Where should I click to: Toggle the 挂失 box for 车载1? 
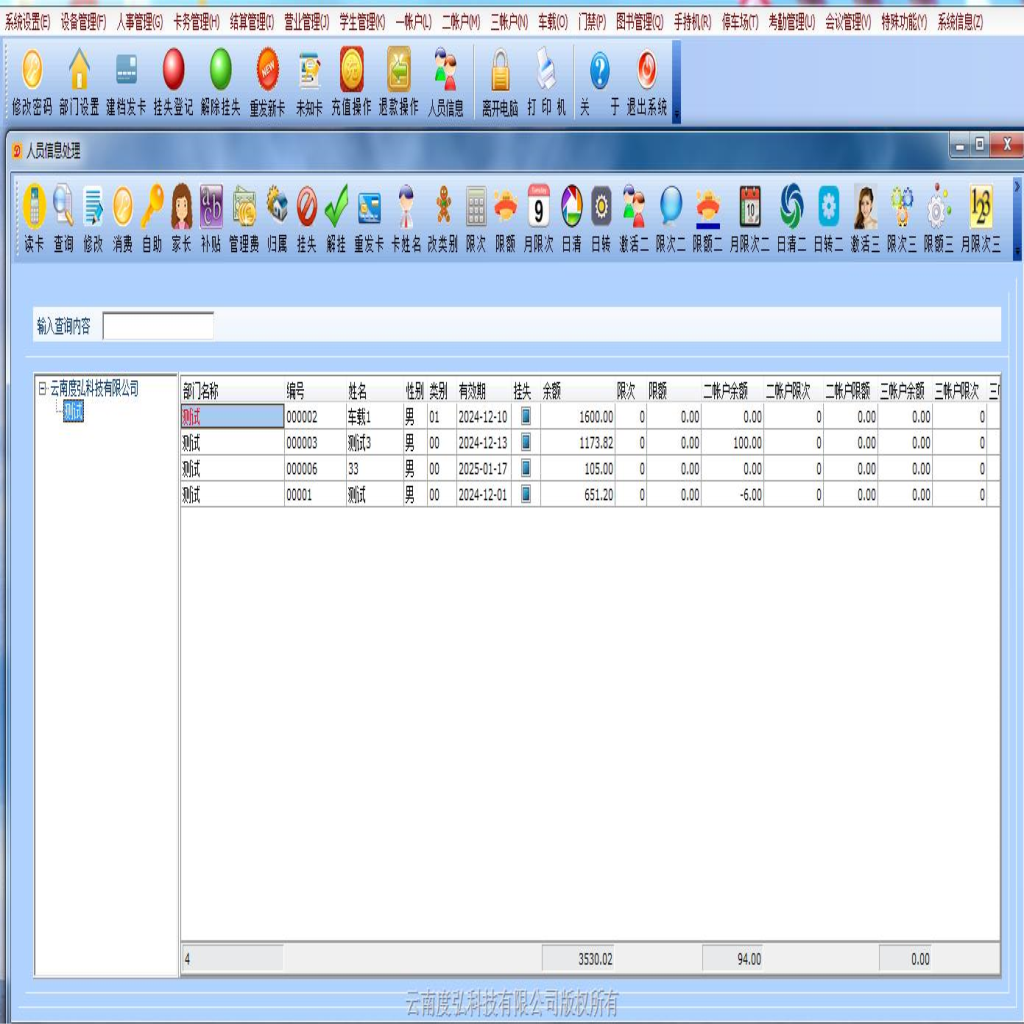pos(526,416)
